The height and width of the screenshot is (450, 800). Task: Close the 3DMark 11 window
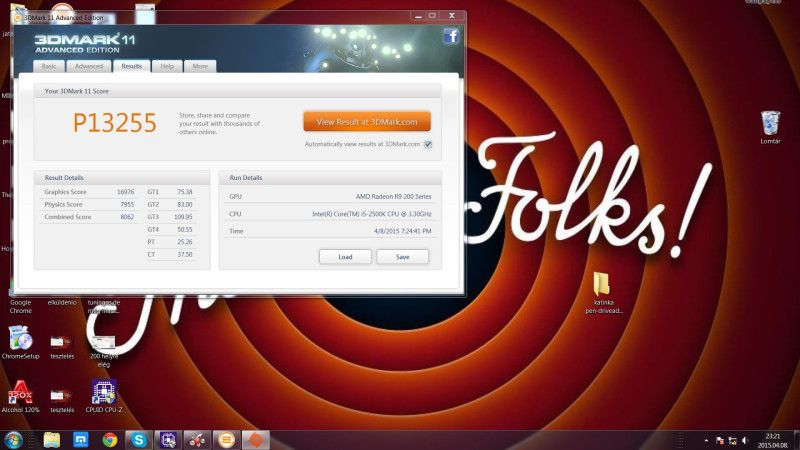tap(452, 16)
